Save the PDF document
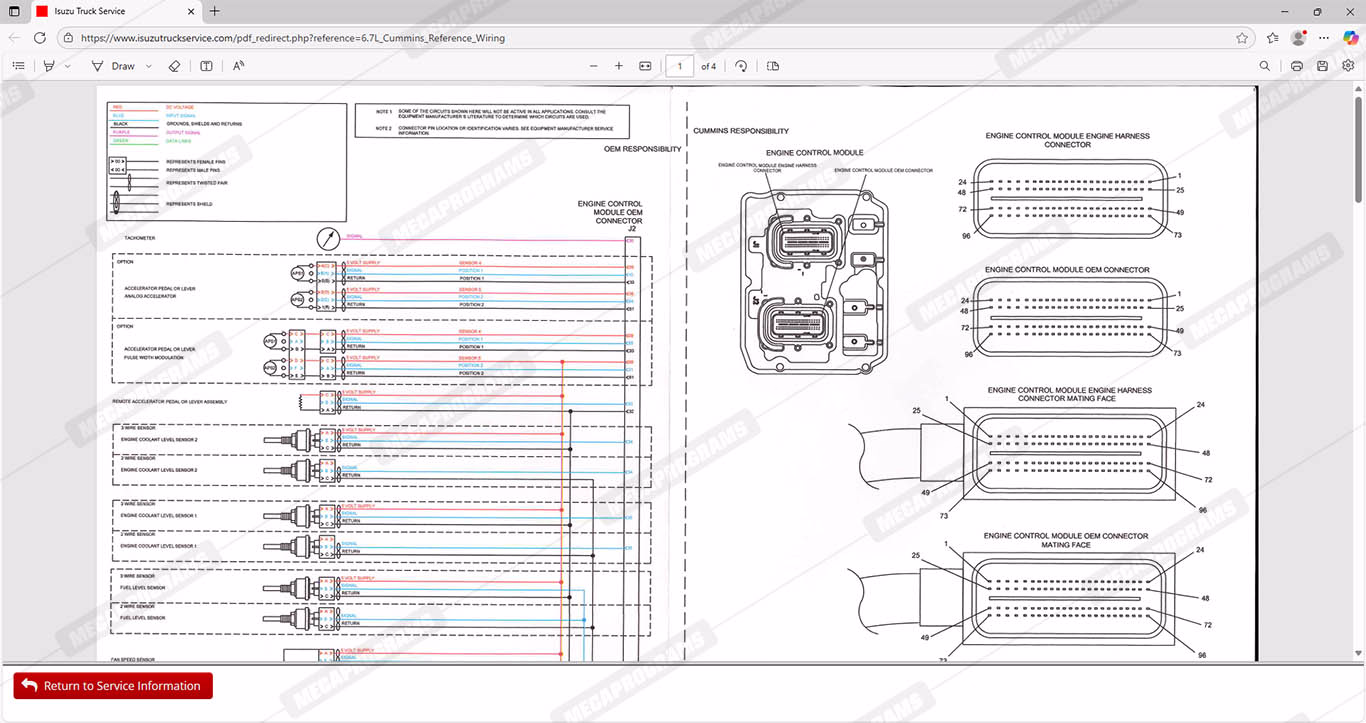Viewport: 1366px width, 723px height. tap(1322, 66)
